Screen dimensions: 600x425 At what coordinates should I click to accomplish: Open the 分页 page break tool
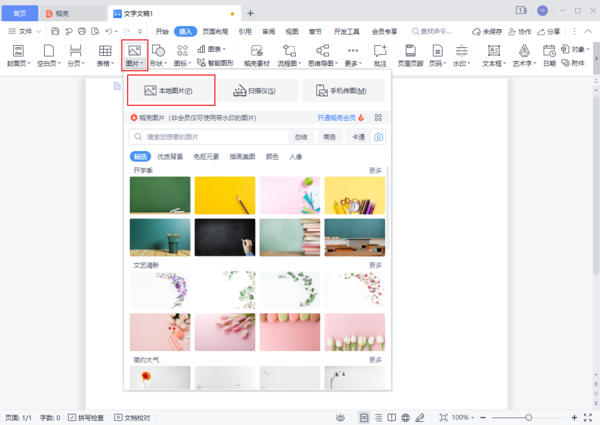76,55
